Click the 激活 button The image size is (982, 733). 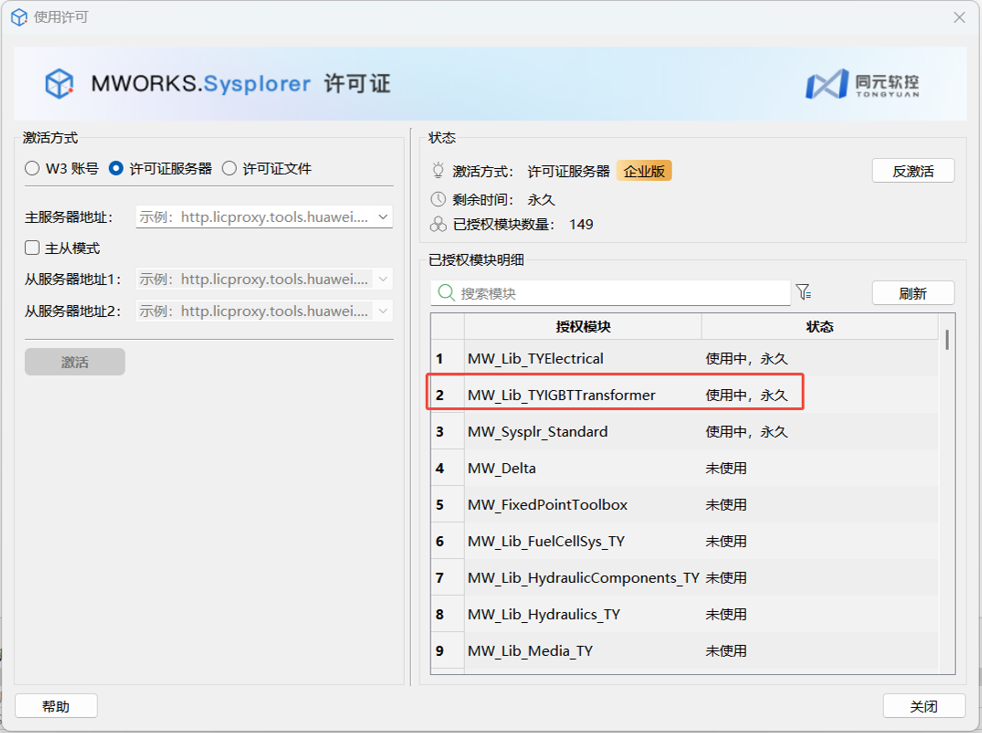(x=75, y=362)
